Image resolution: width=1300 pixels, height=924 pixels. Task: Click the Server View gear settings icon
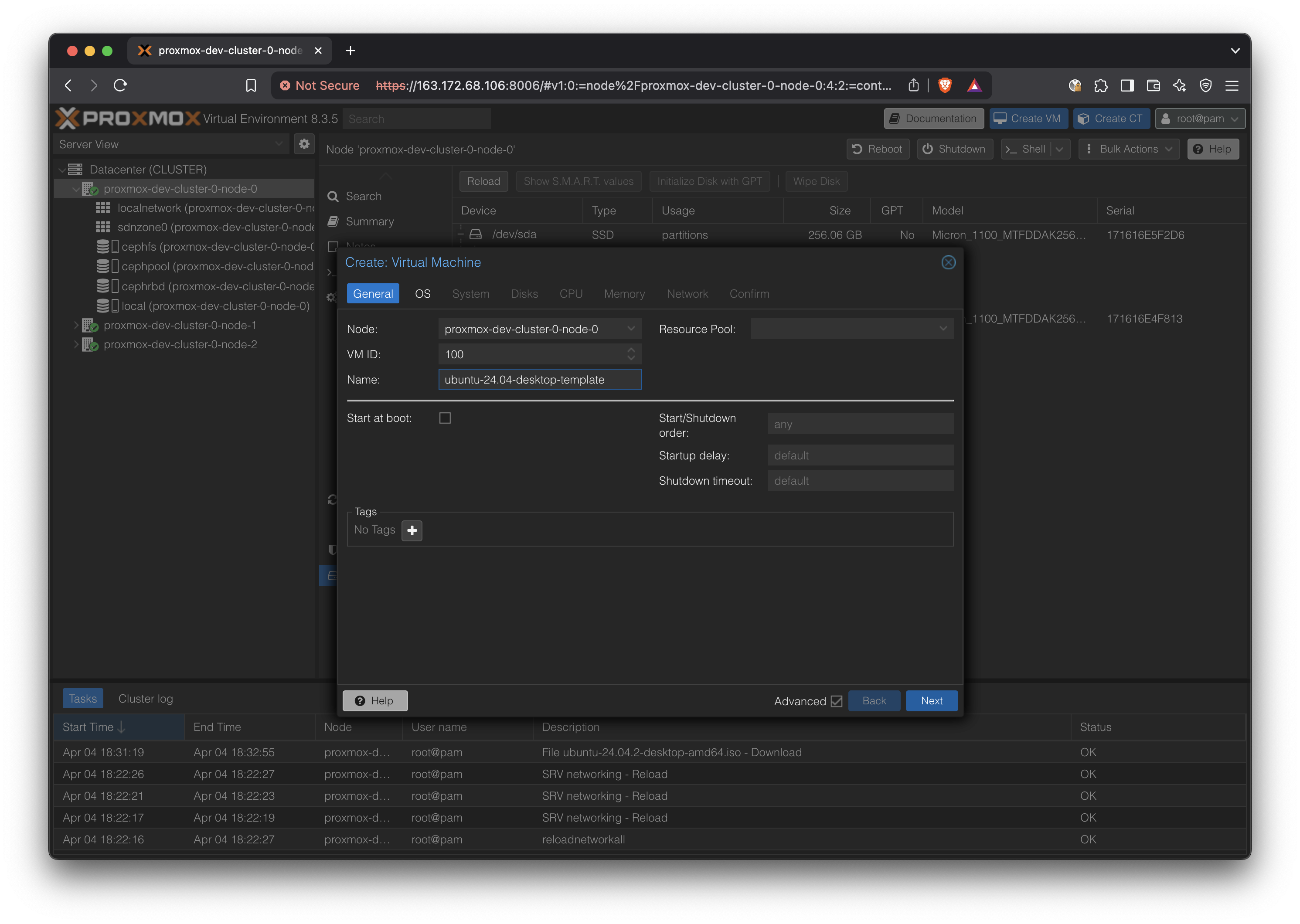(304, 144)
